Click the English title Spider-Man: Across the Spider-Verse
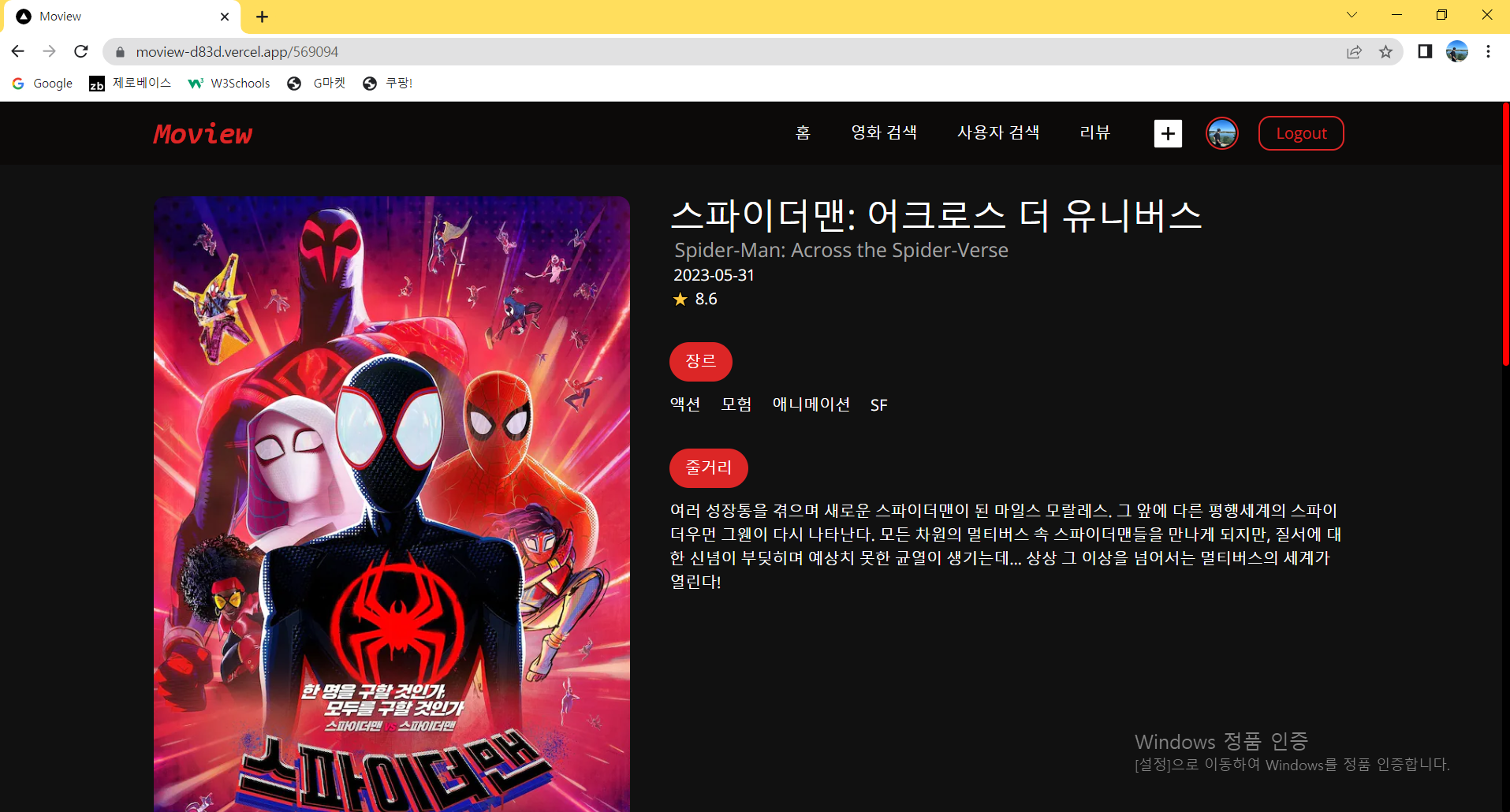Image resolution: width=1510 pixels, height=812 pixels. [841, 251]
